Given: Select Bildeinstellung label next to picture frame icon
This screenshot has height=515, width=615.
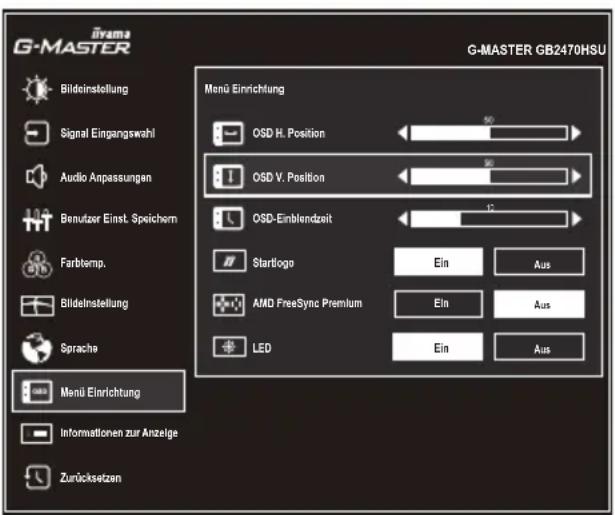Looking at the screenshot, I should click(94, 303).
